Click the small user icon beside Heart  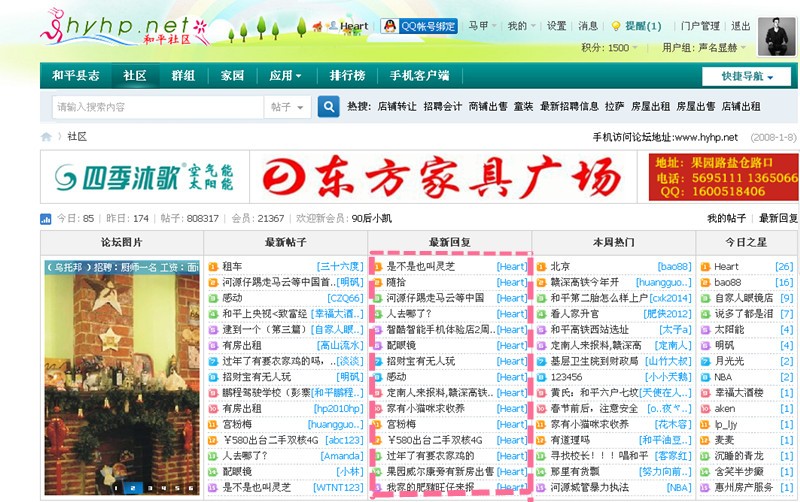[x=333, y=26]
